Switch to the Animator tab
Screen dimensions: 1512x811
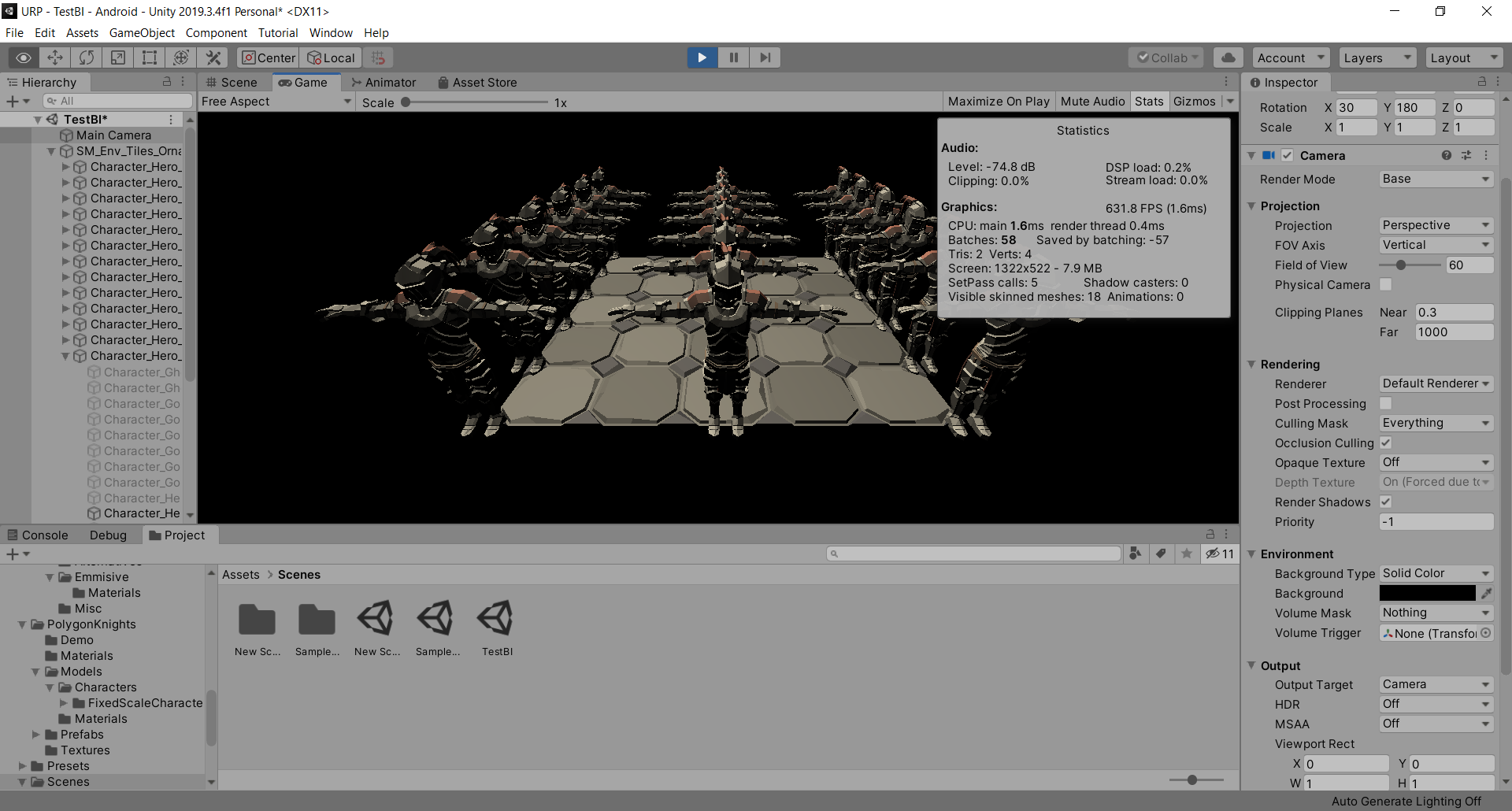click(x=384, y=83)
